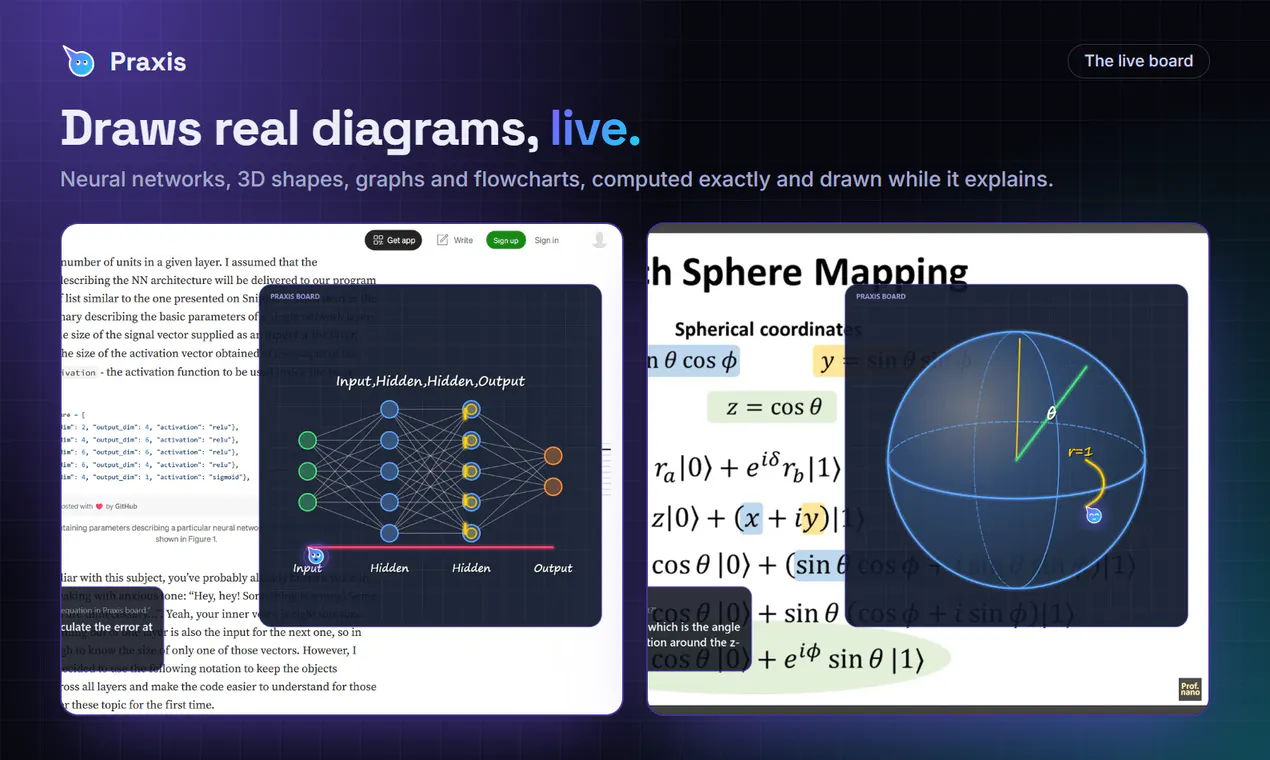
Task: Click the 'z = cos θ' green equation box
Action: [772, 407]
